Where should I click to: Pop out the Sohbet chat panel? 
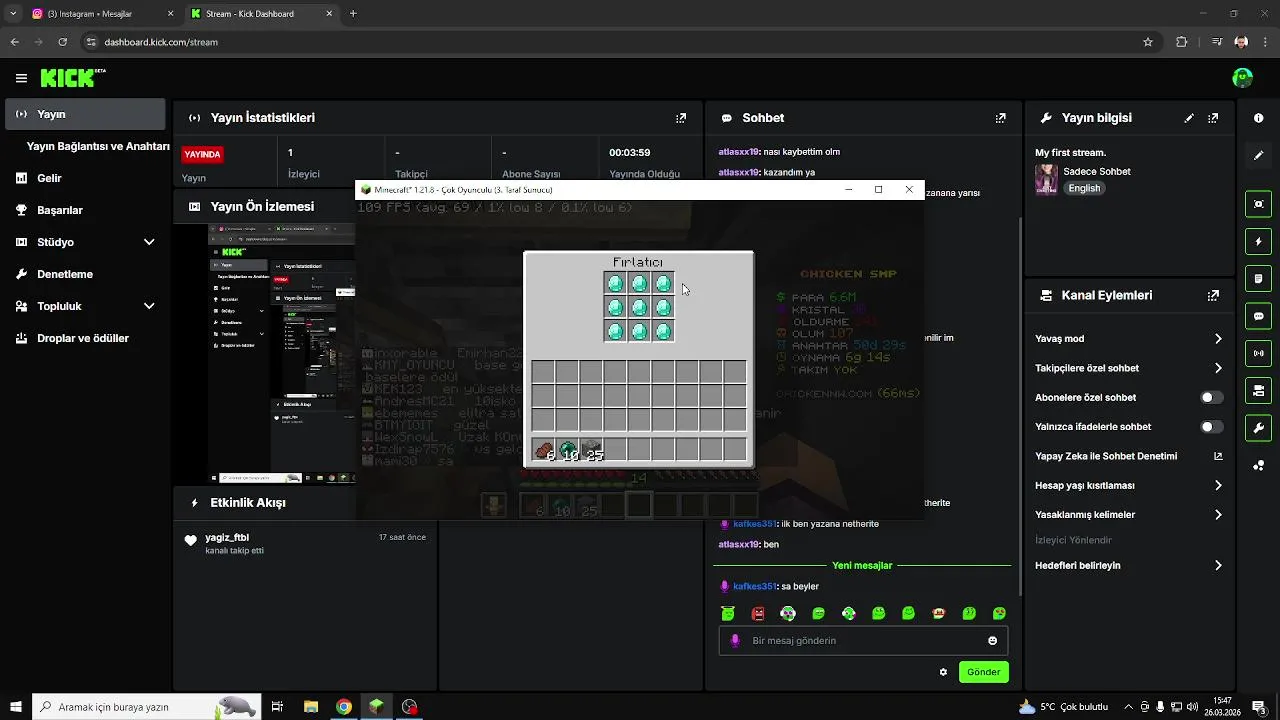point(1001,118)
